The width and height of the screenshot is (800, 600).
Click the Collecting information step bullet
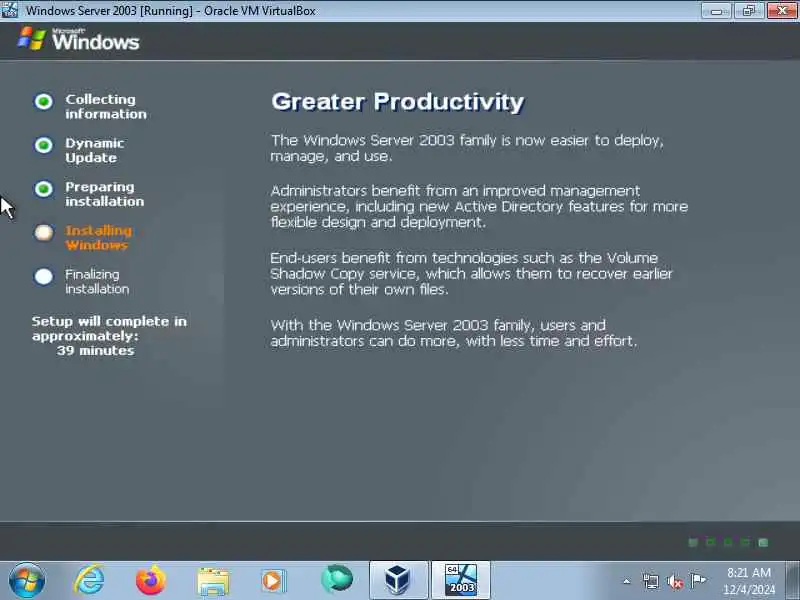[x=43, y=101]
